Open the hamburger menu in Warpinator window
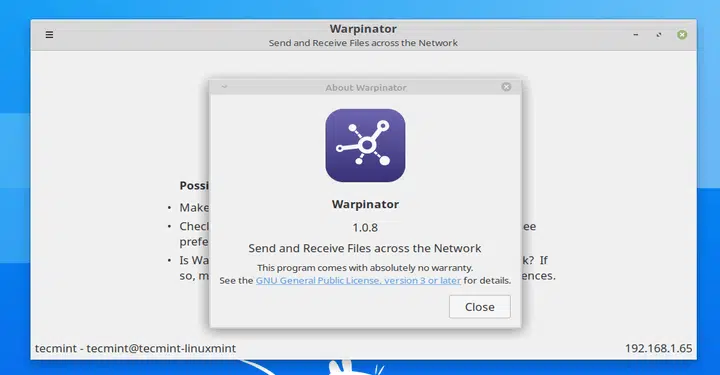This screenshot has height=375, width=720. click(x=49, y=35)
